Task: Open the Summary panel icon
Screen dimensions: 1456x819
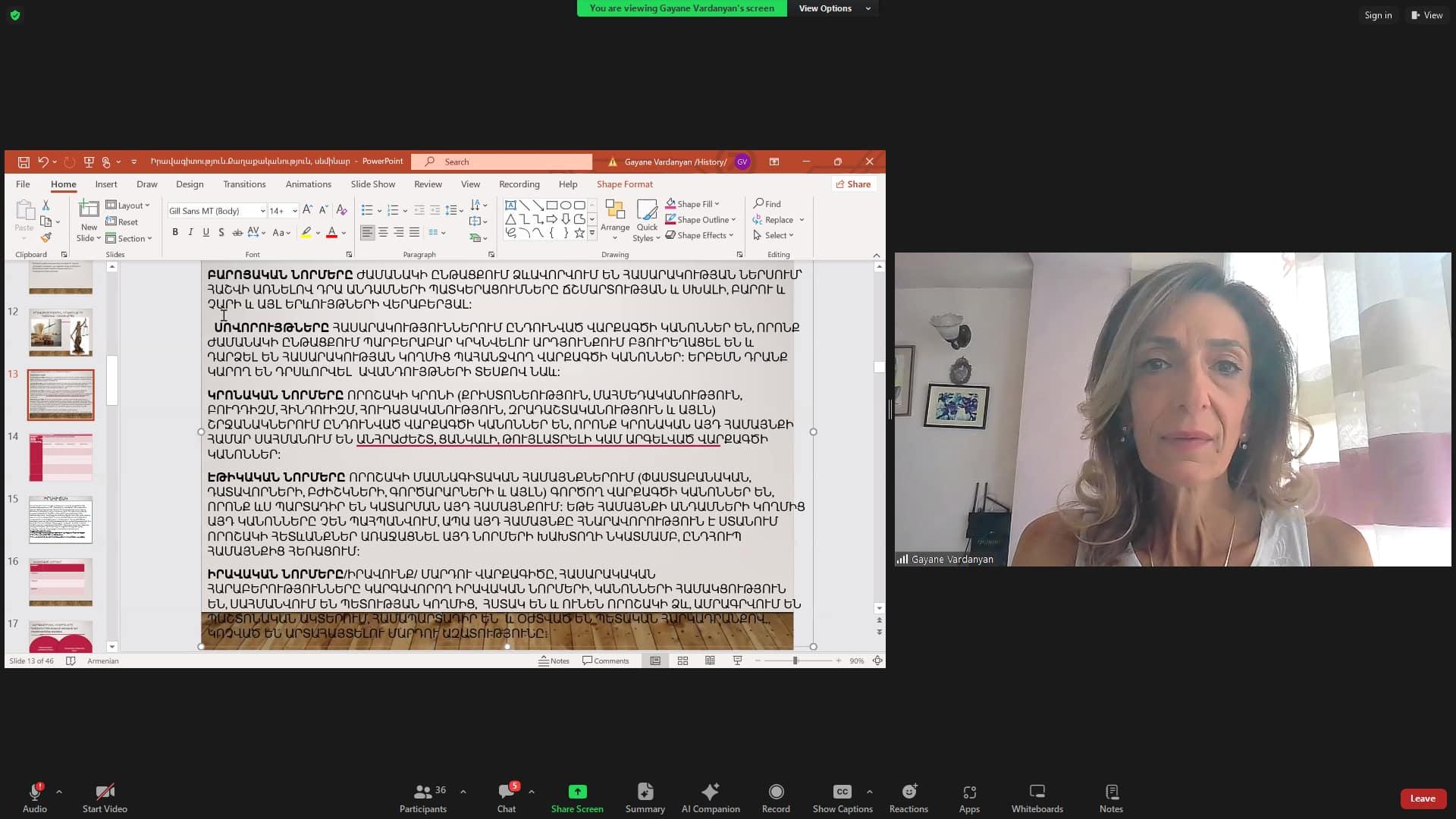Action: point(645,792)
